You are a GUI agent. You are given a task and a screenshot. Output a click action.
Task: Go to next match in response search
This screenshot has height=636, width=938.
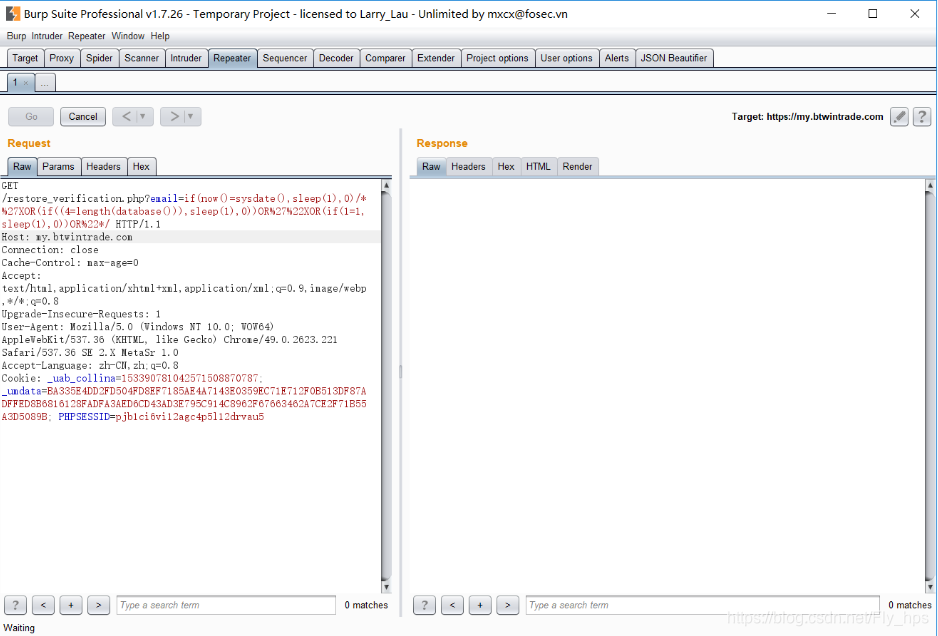pos(507,605)
